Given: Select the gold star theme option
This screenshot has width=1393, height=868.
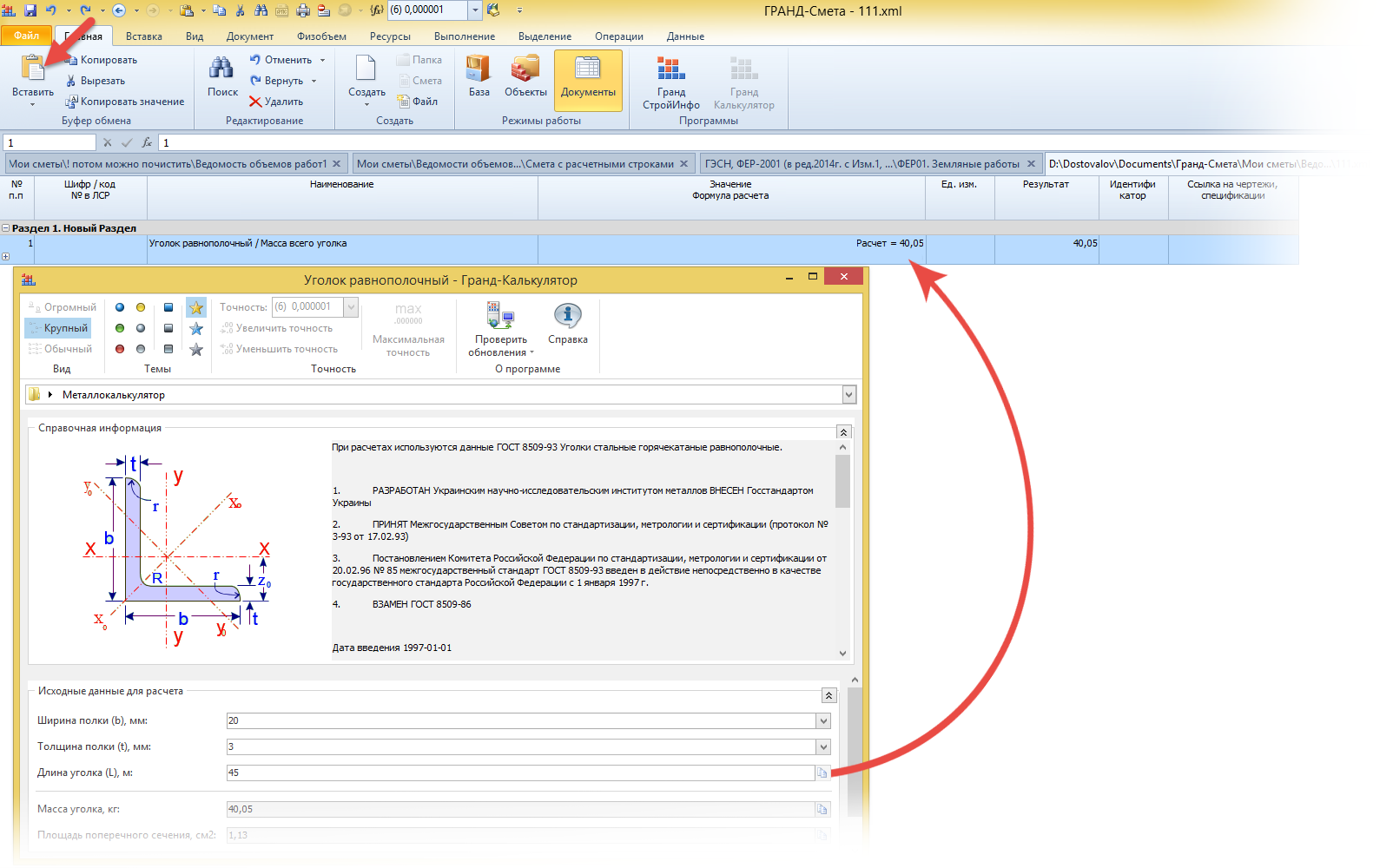Looking at the screenshot, I should coord(196,307).
